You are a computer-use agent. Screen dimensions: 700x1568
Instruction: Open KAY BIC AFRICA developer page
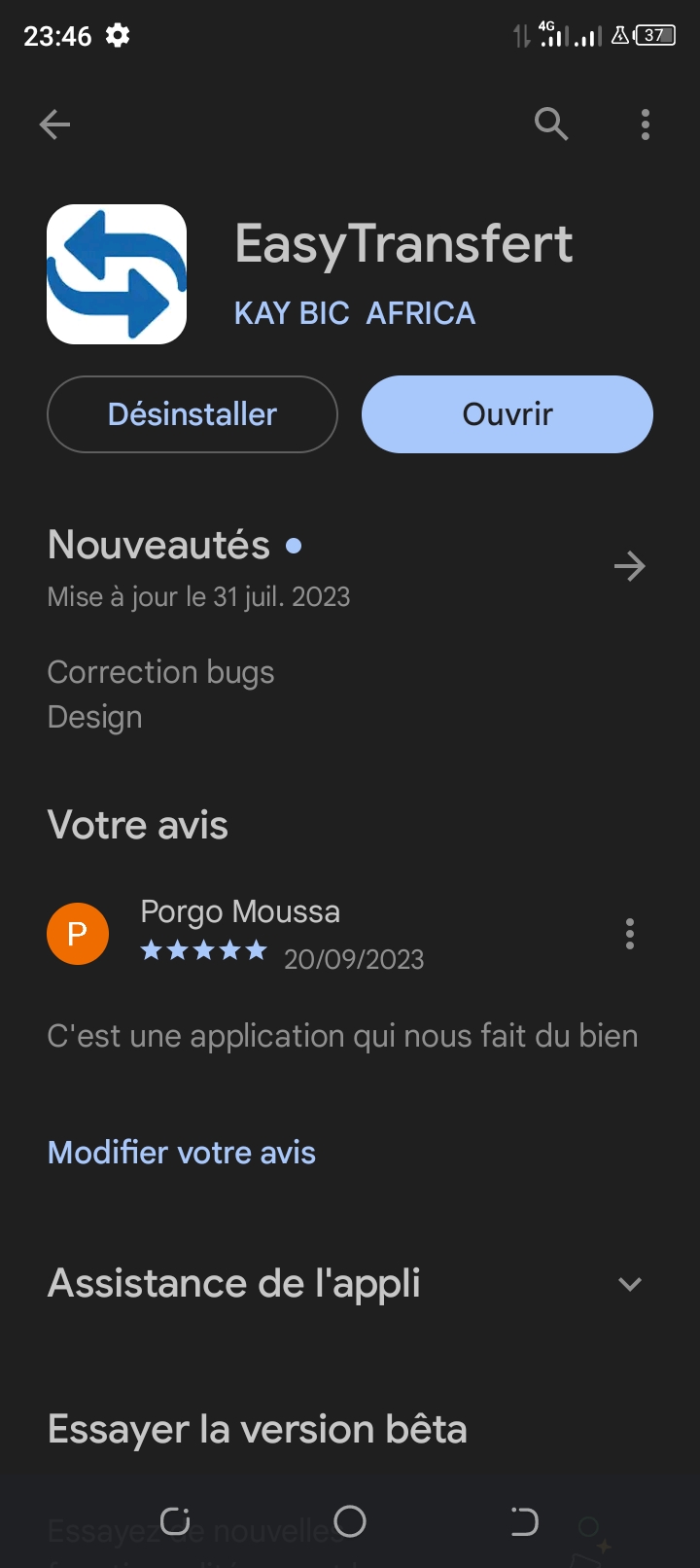coord(355,313)
